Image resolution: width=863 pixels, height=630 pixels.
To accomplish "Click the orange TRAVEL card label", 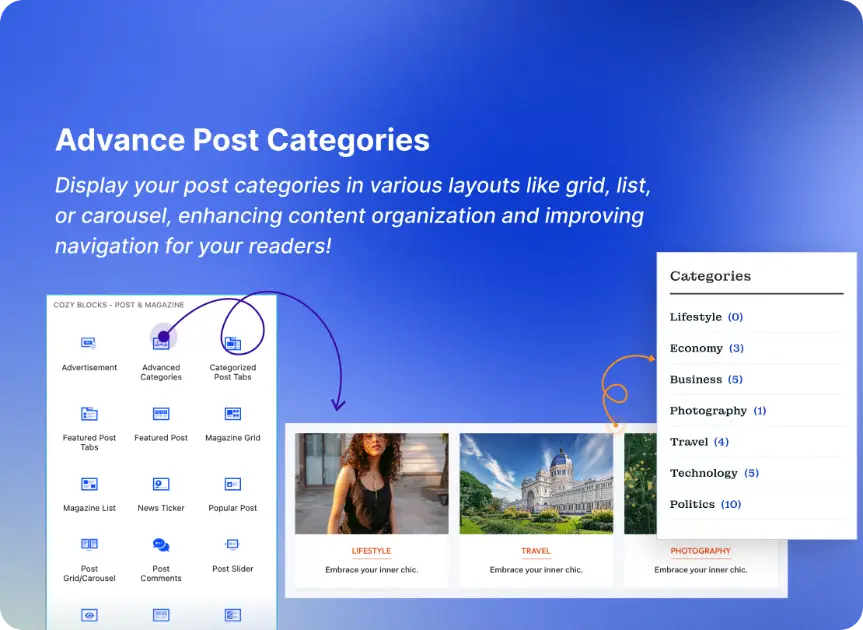I will [x=536, y=551].
